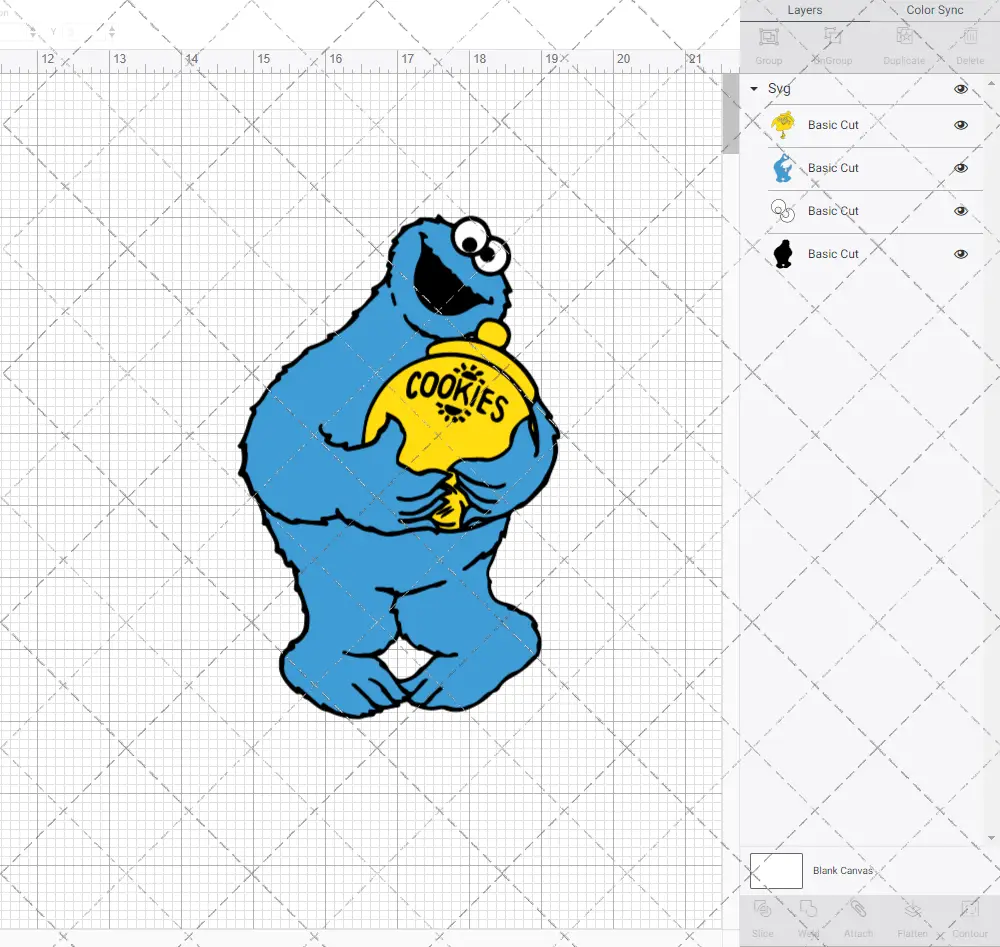Select the black silhouette layer thumbnail
1000x947 pixels.
point(783,254)
